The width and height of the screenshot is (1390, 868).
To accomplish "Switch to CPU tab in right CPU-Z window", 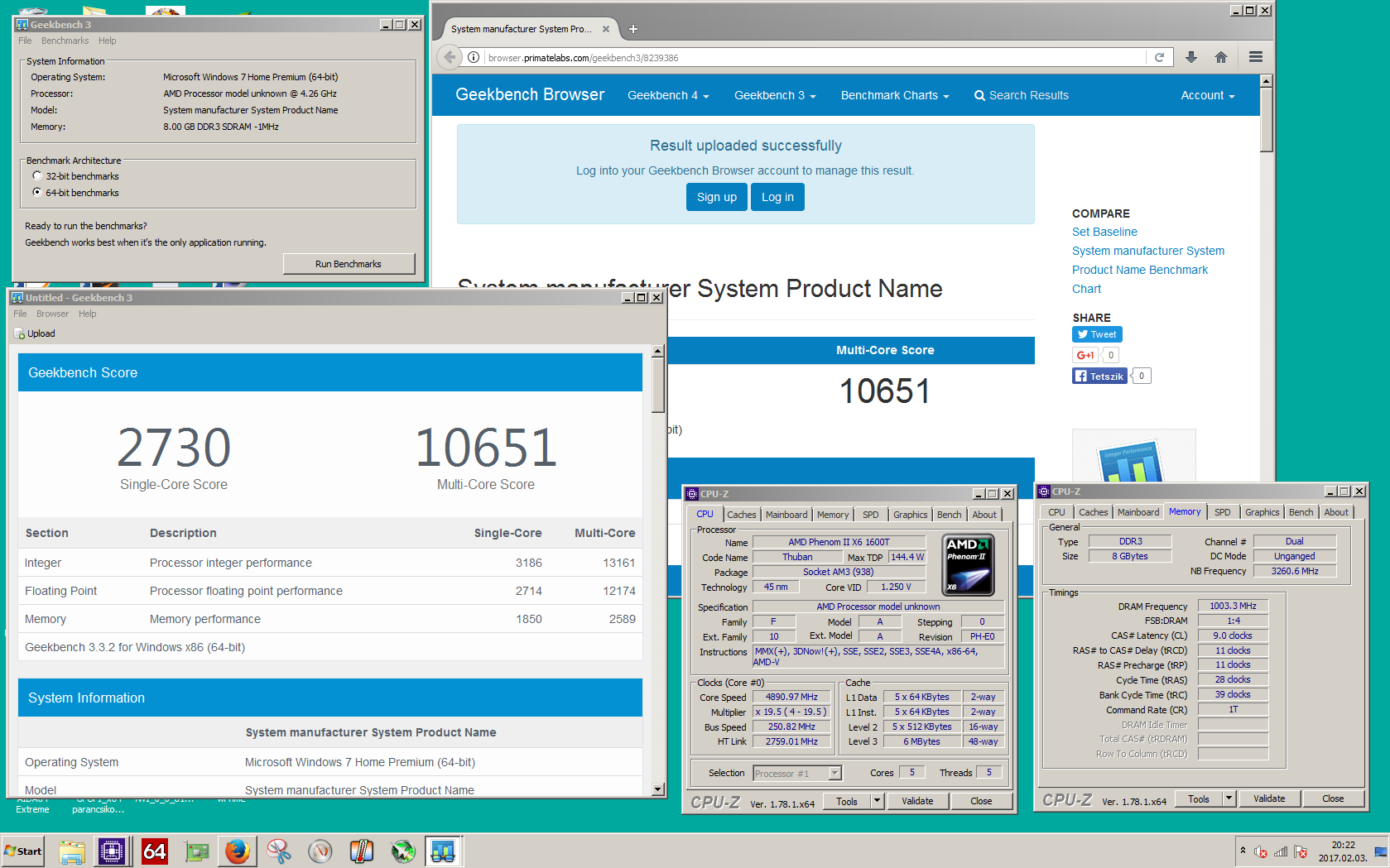I will click(1056, 512).
